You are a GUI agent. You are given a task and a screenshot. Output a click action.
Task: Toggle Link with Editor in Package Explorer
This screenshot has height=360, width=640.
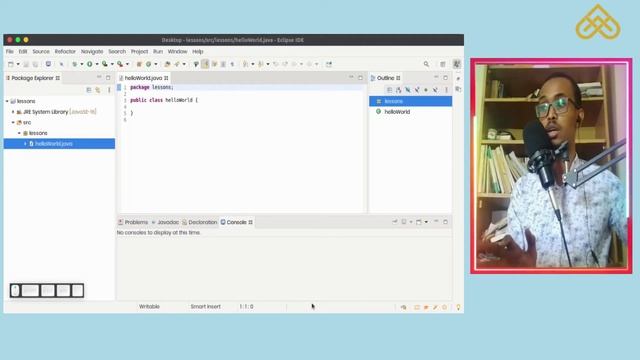[x=98, y=90]
